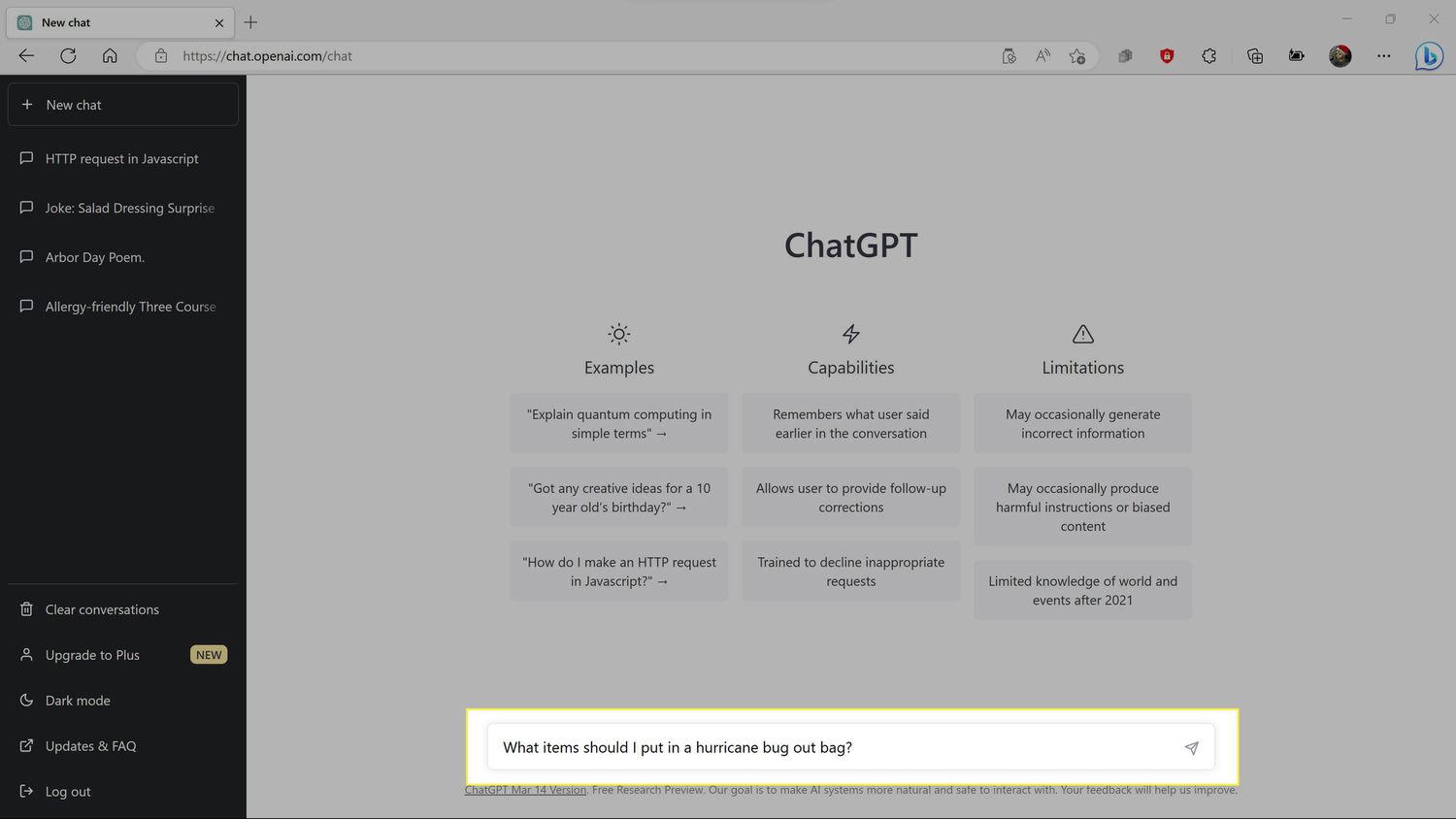Open the red shield ad blocker extension
The height and width of the screenshot is (819, 1456).
tap(1167, 56)
